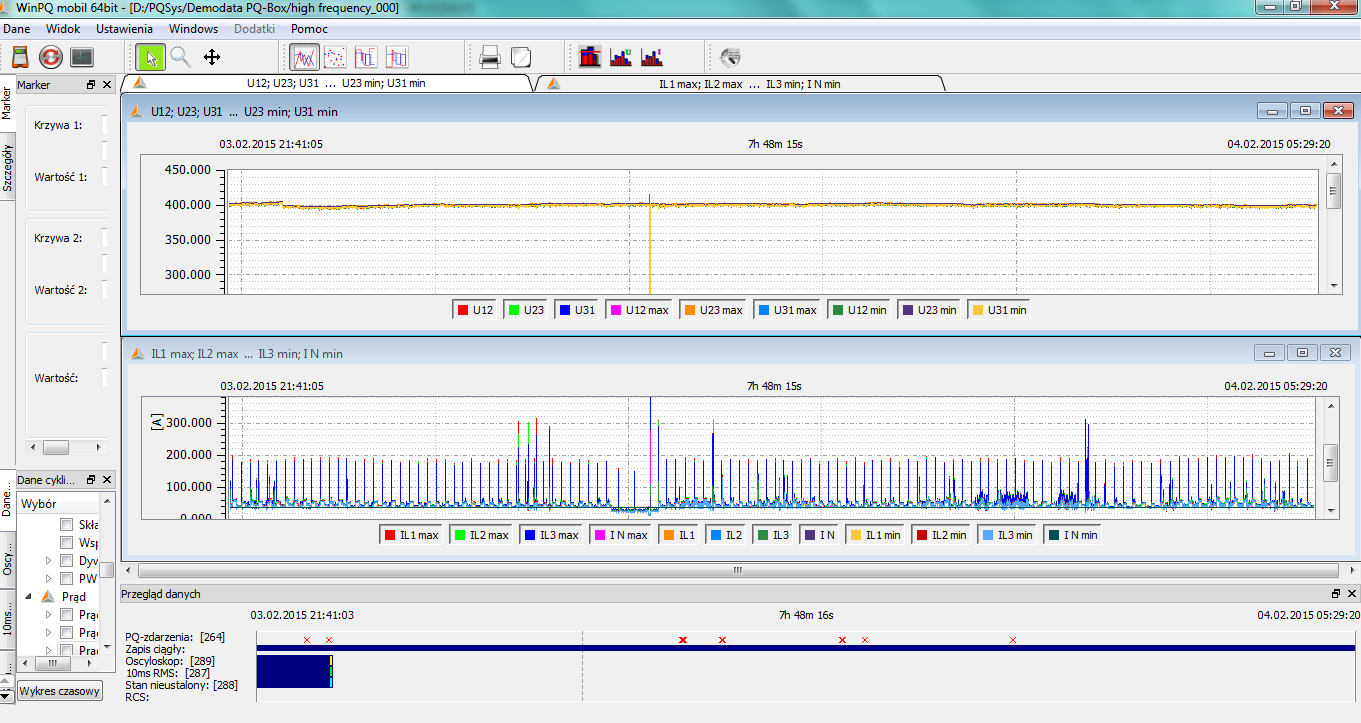The width and height of the screenshot is (1361, 723).
Task: Open the Dane menu
Action: pos(17,29)
